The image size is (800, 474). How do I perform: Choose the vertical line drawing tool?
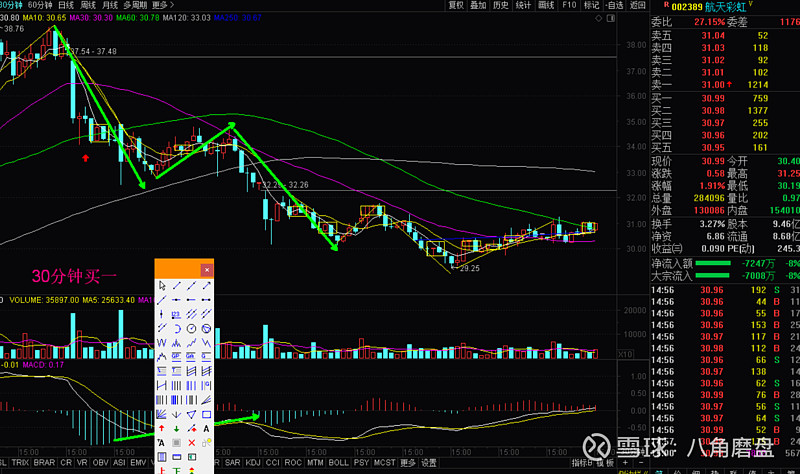(162, 314)
